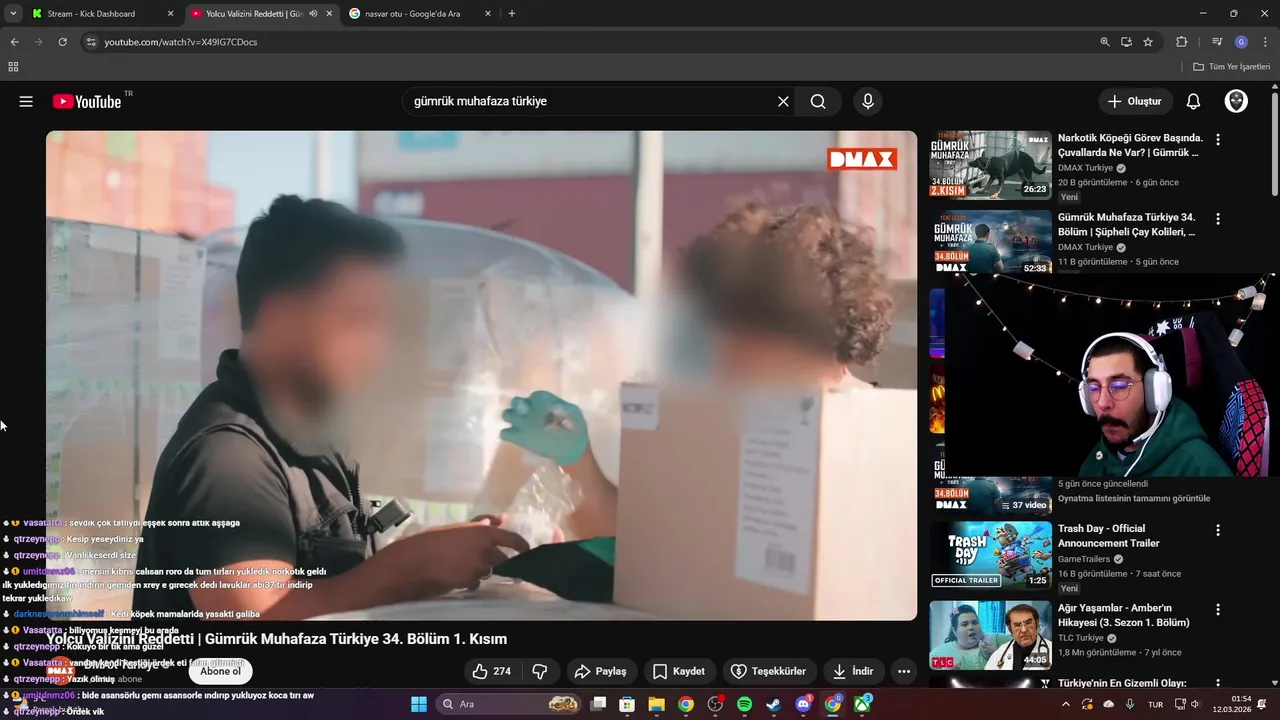Open Steam from the taskbar
Image resolution: width=1280 pixels, height=720 pixels.
click(773, 704)
